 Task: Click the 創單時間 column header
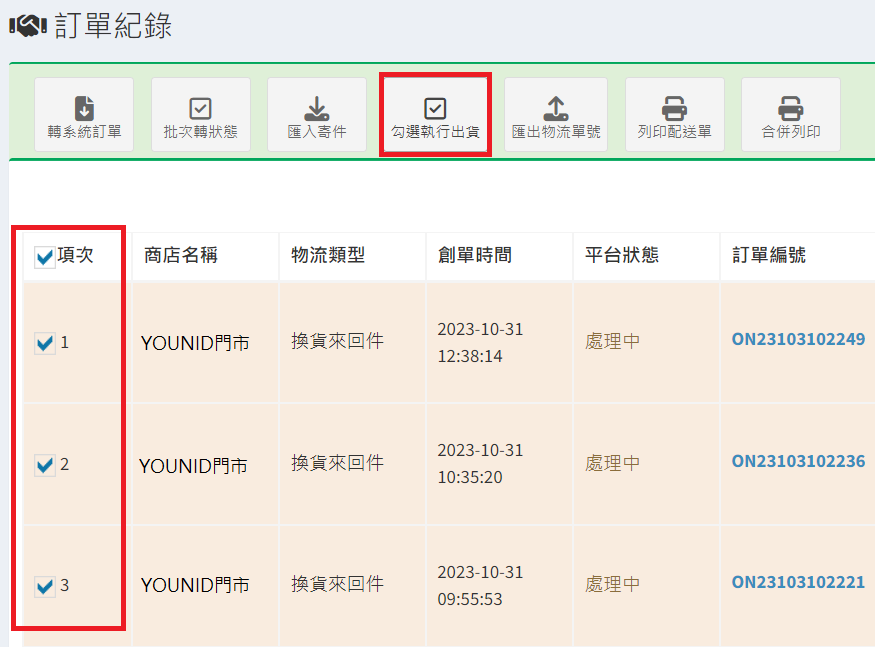[475, 256]
